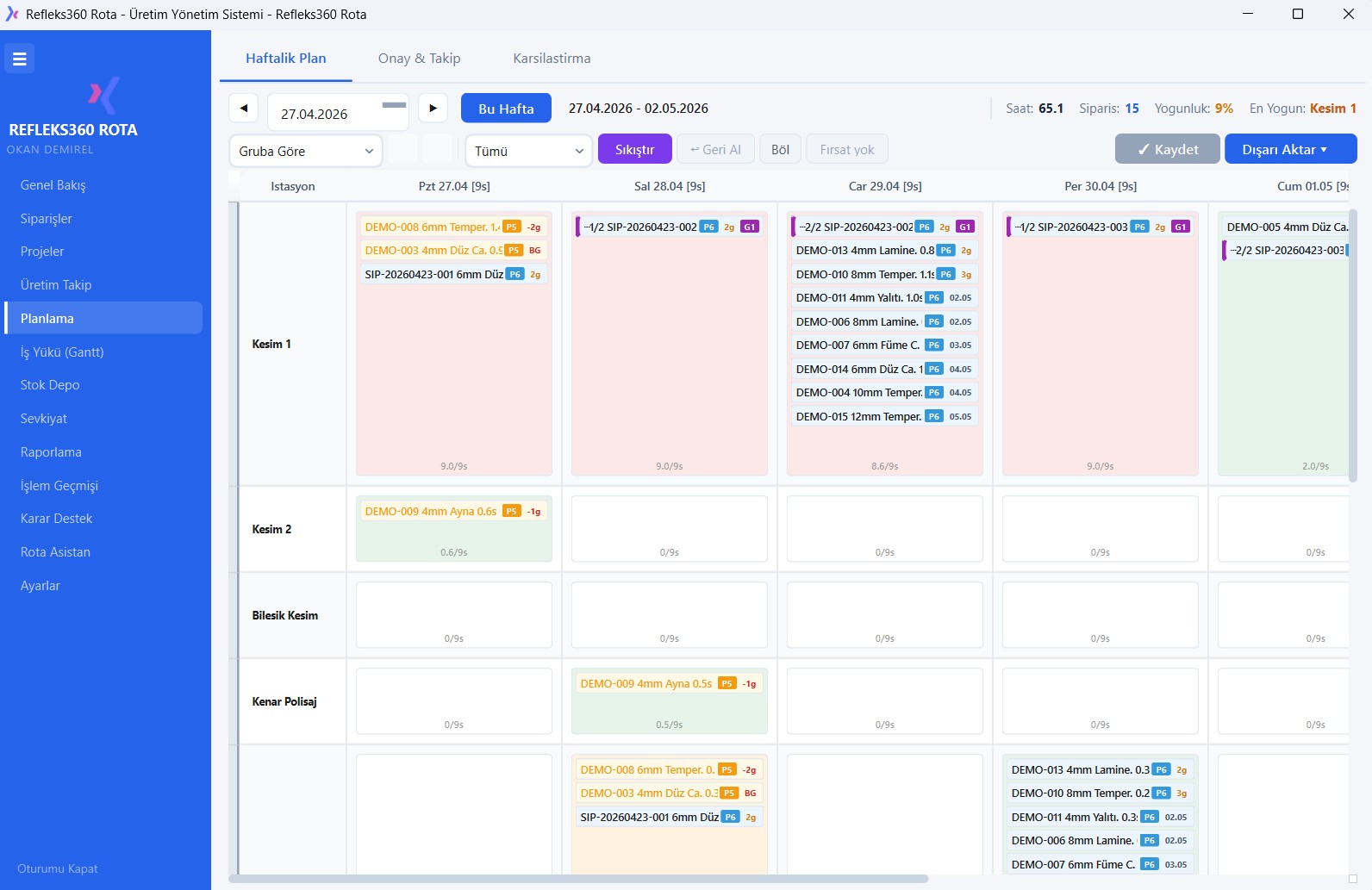Click P5 badge on DEMO-009 in Kesim 2
The width and height of the screenshot is (1372, 890).
pyautogui.click(x=512, y=512)
